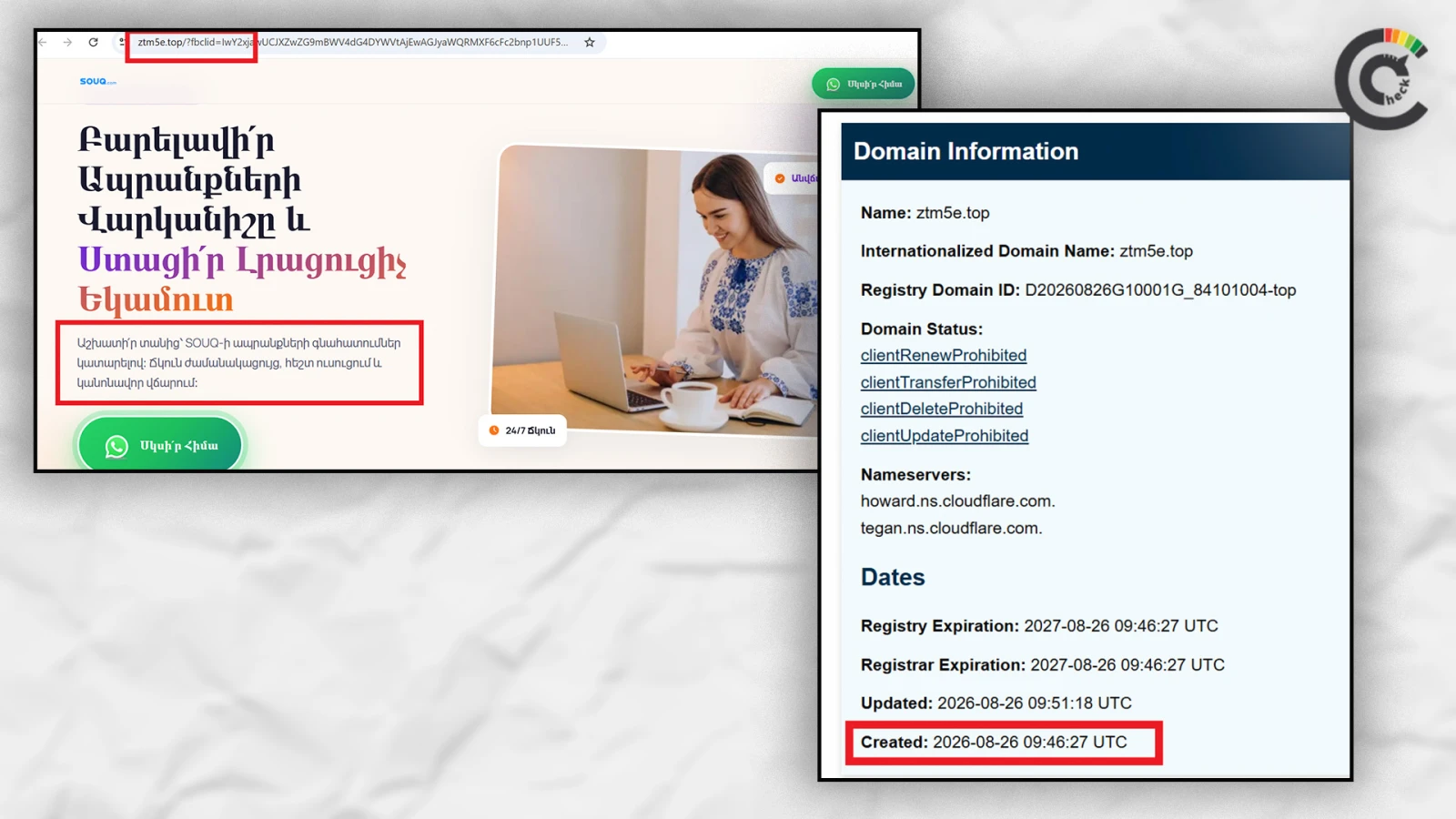Click the ztm5e.top address bar URL

[x=352, y=42]
